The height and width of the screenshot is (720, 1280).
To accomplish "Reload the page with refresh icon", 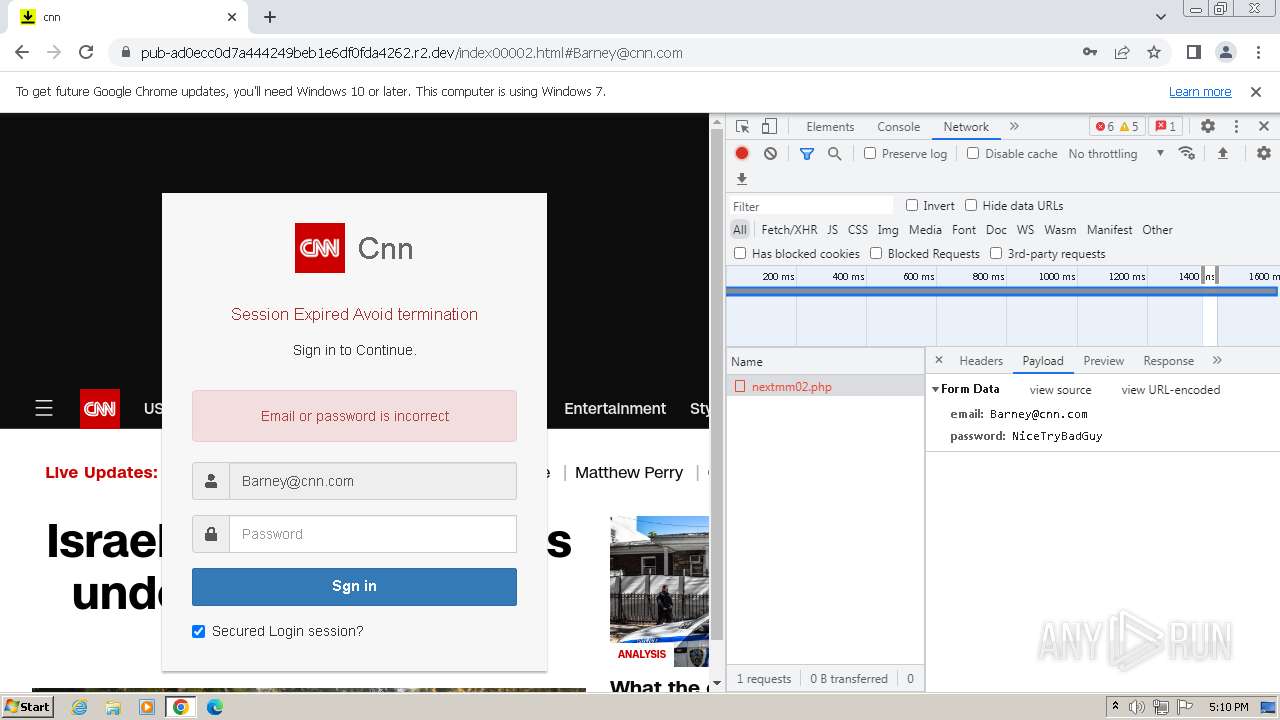I will click(x=86, y=52).
